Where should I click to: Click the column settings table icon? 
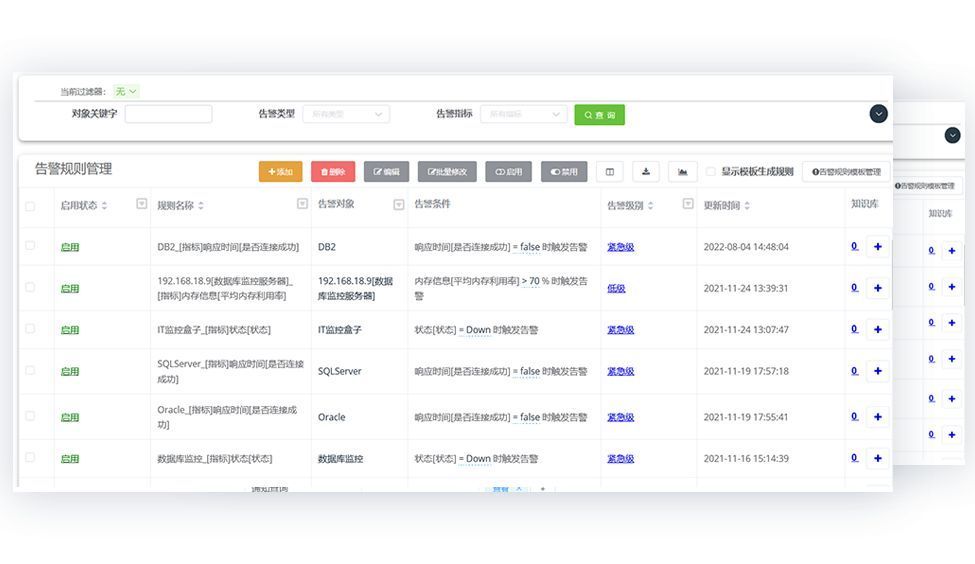tap(610, 172)
